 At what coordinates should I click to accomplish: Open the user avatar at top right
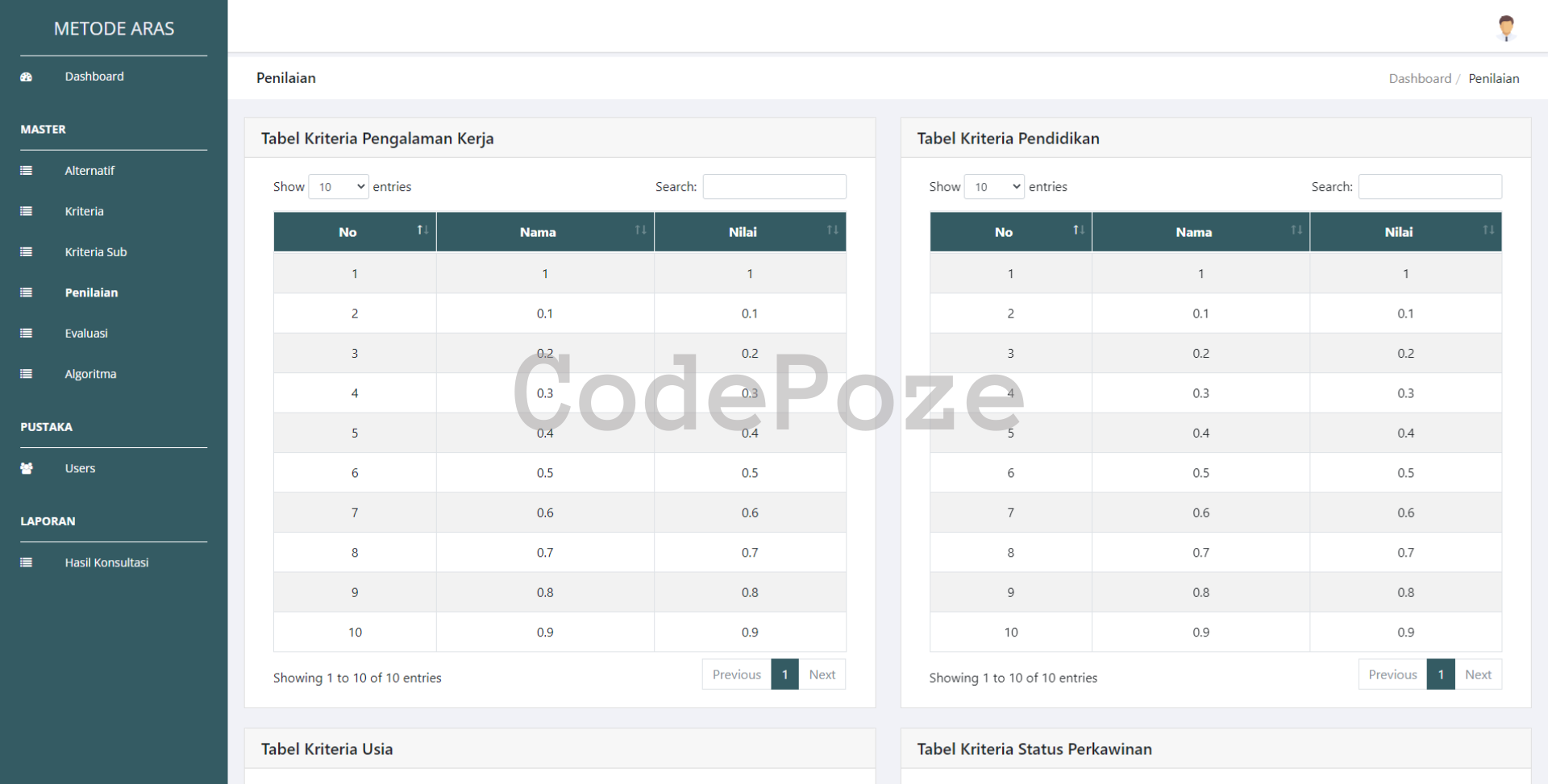tap(1505, 27)
